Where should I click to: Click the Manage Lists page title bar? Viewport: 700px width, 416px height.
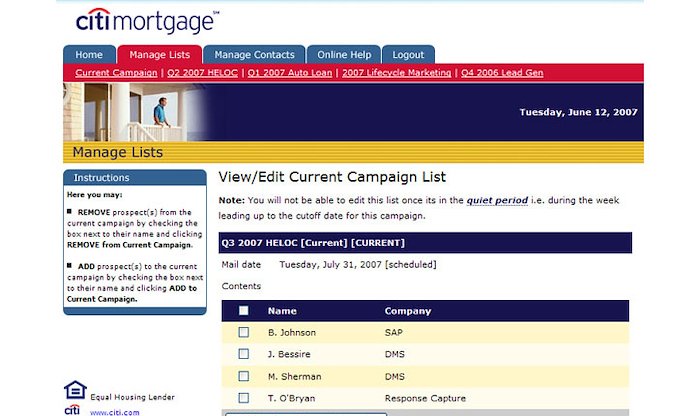point(353,152)
